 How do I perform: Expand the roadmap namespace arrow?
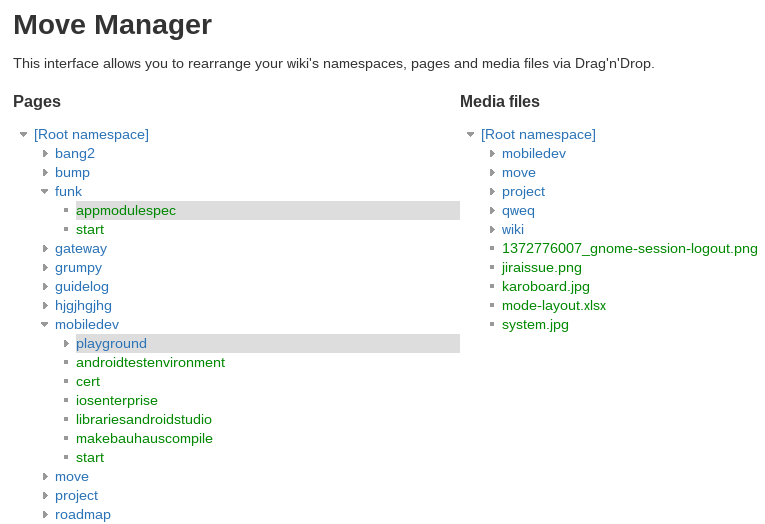(x=45, y=514)
